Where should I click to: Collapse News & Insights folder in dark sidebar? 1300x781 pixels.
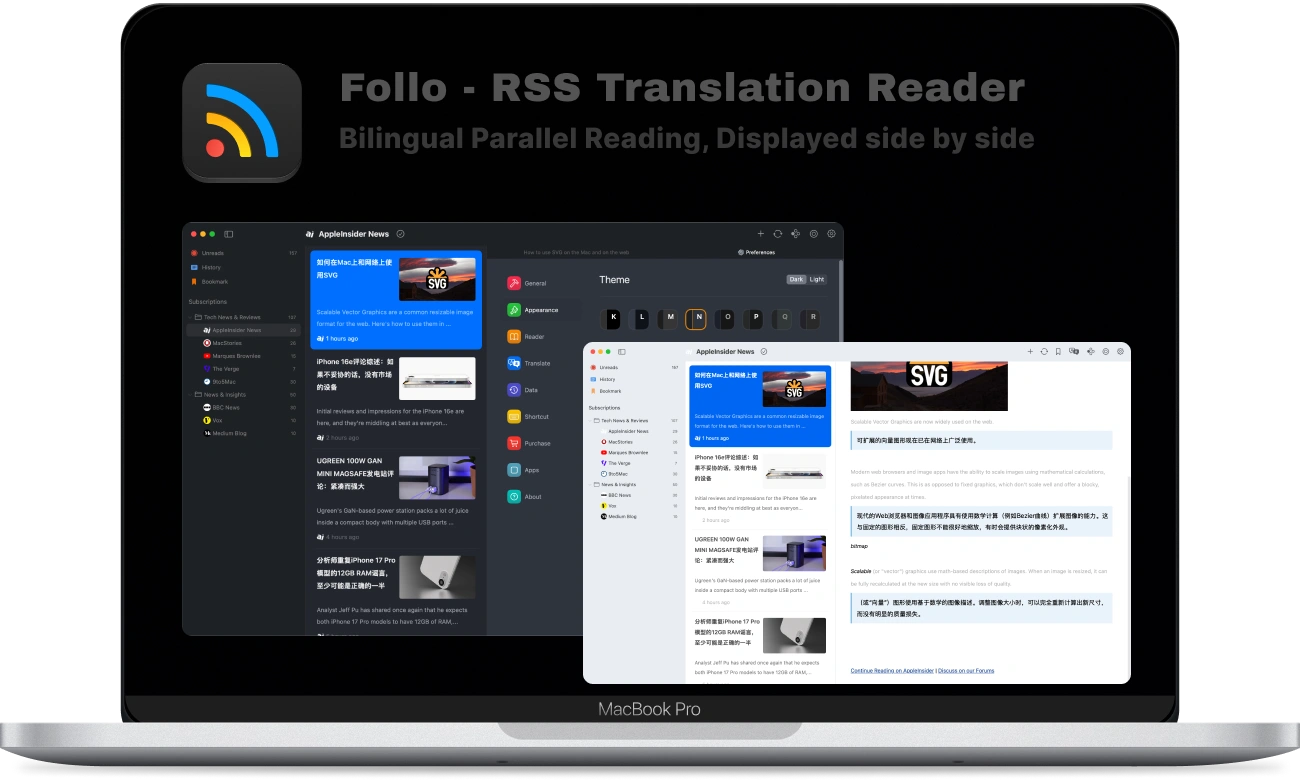tap(190, 395)
